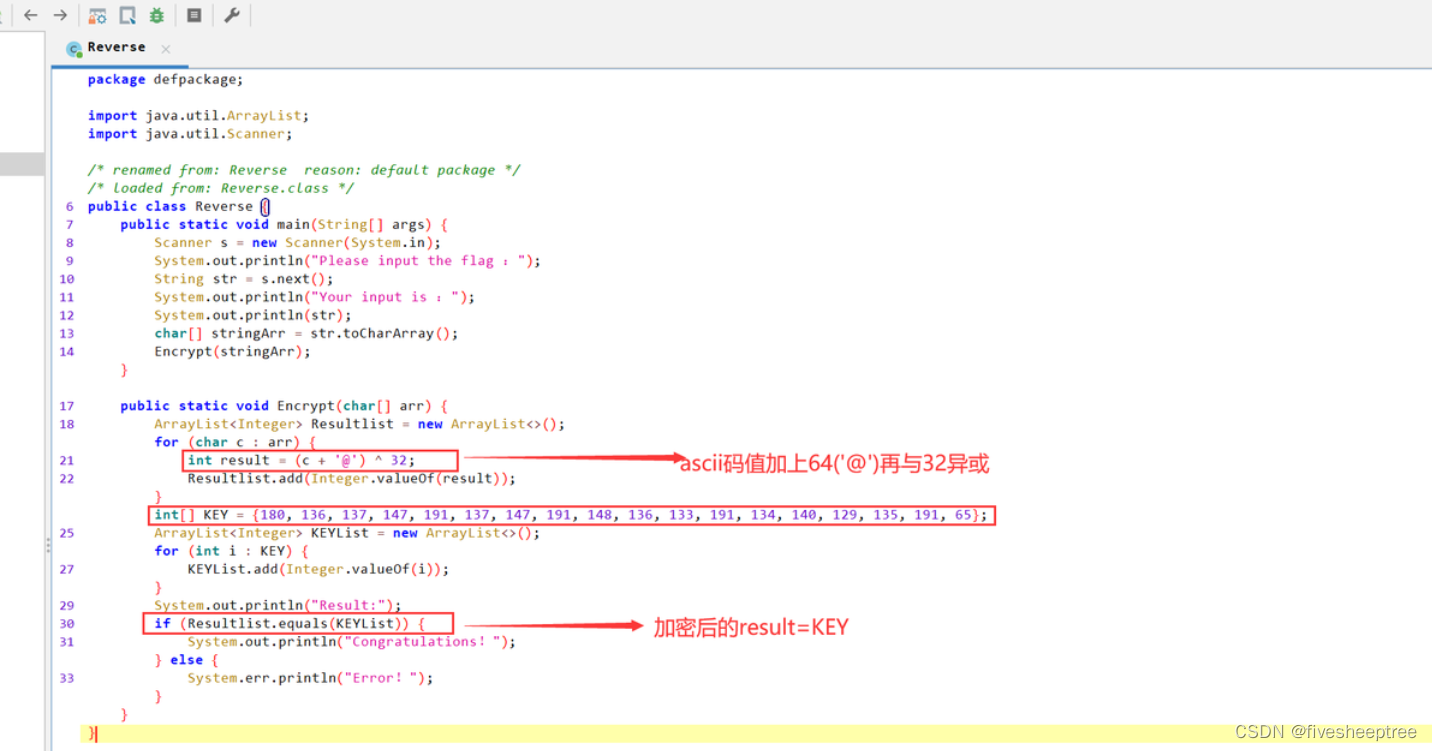Click the blue selection square toolbar icon
Viewport: 1432px width, 751px height.
point(126,15)
